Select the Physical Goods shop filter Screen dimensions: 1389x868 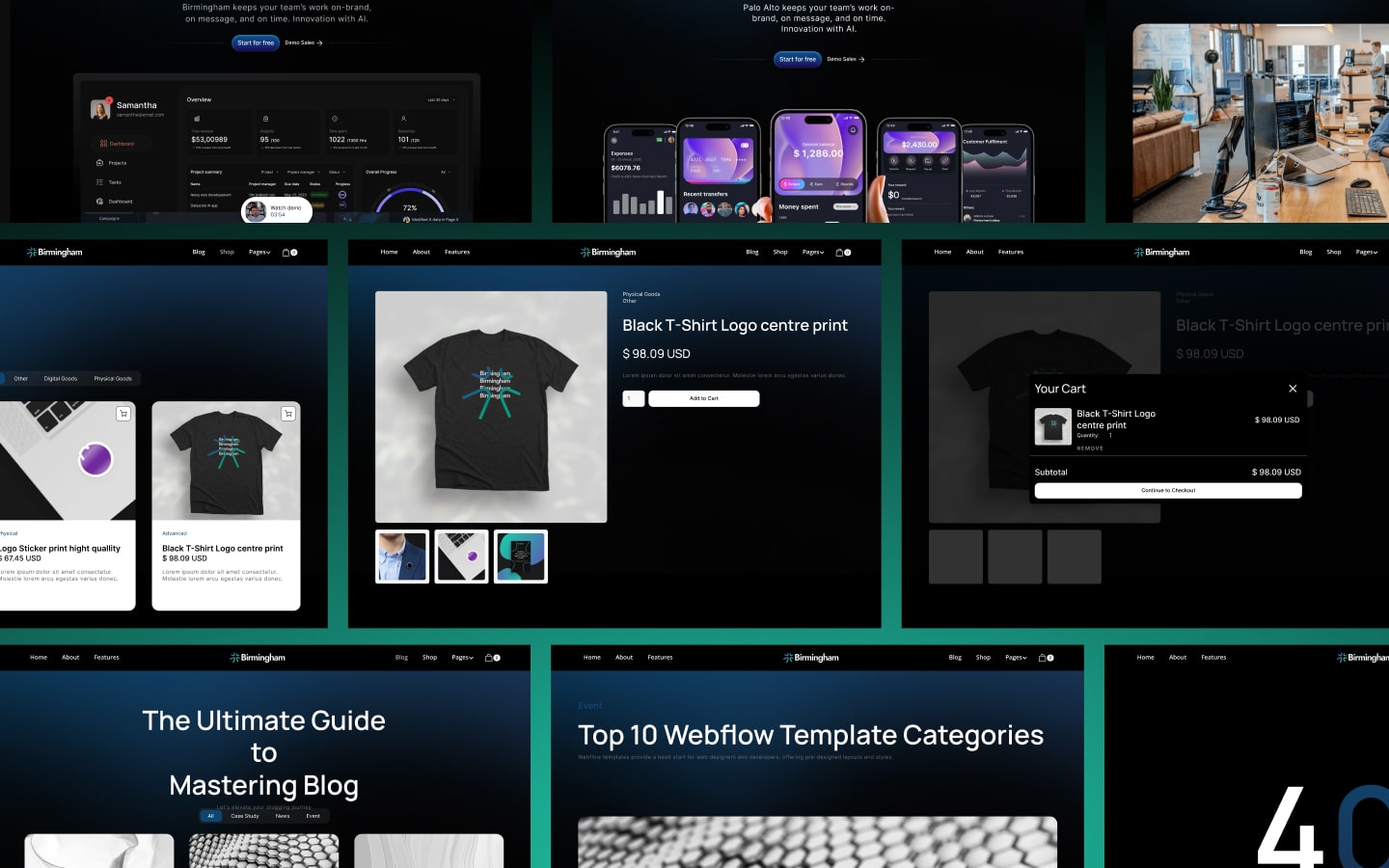click(x=113, y=379)
